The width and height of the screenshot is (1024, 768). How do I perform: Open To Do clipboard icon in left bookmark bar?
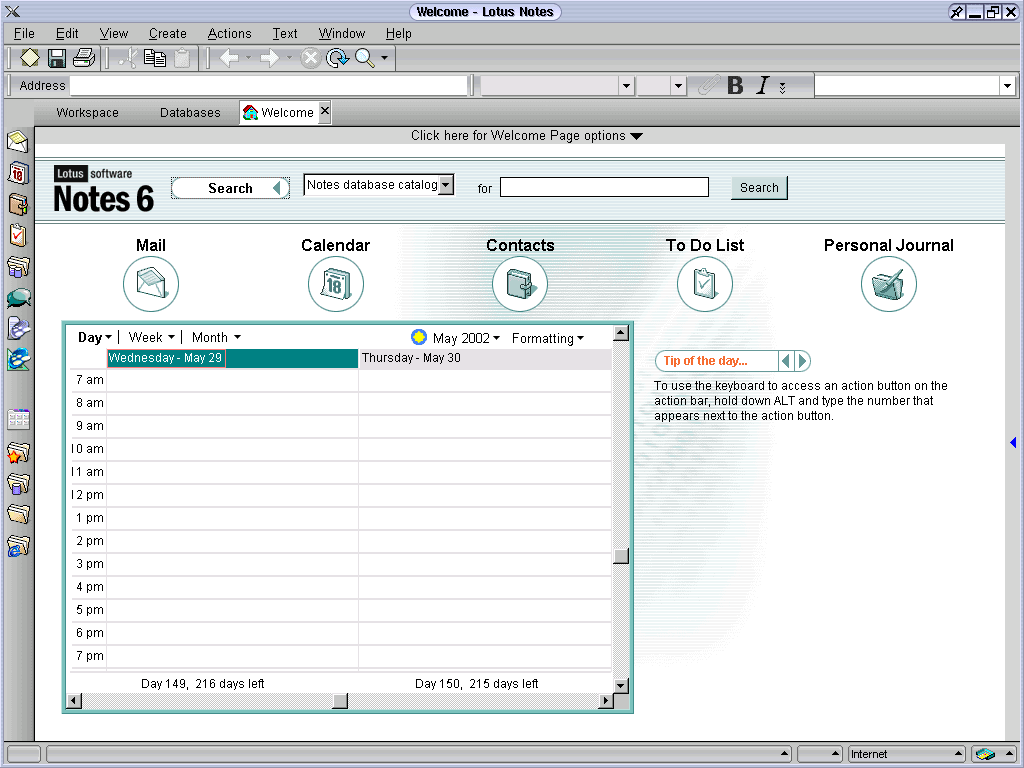point(18,235)
